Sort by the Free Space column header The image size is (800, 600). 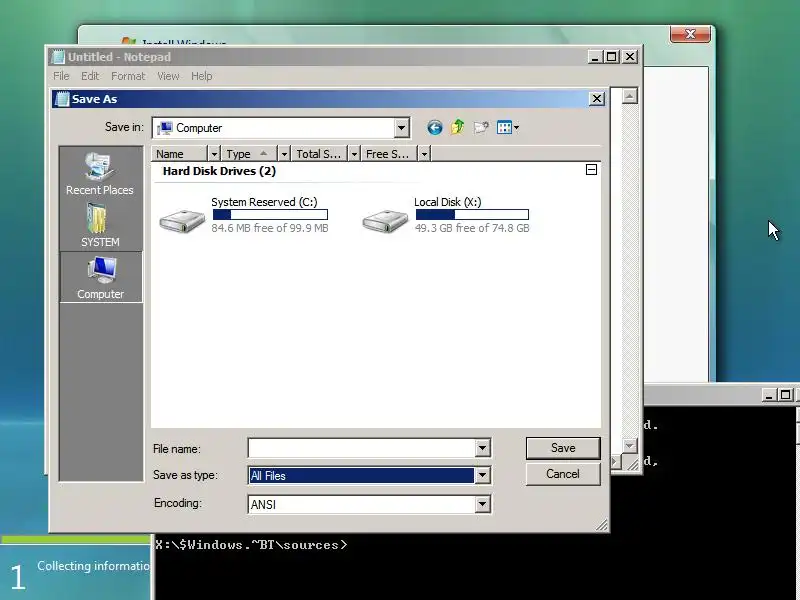(389, 154)
